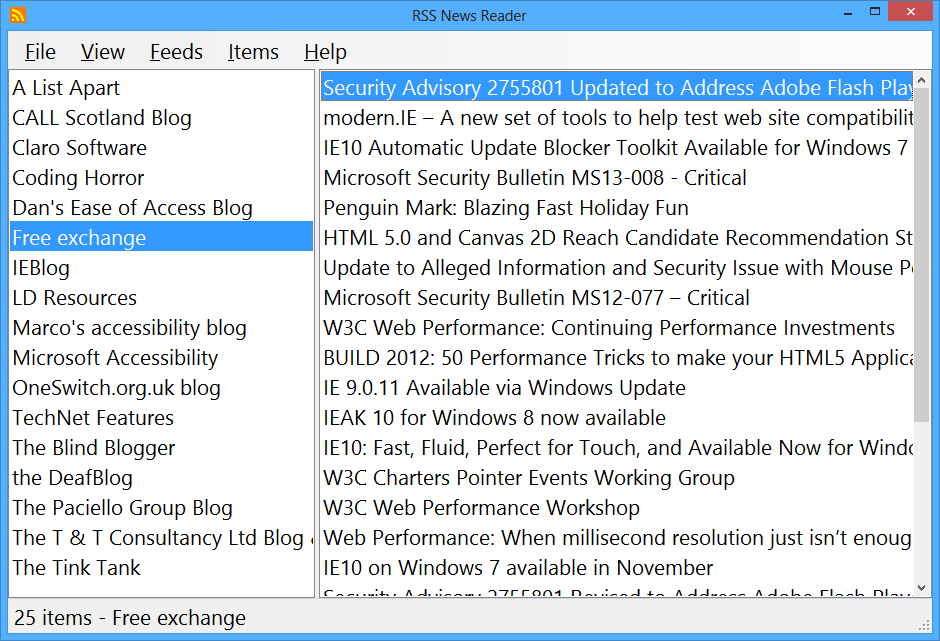The image size is (940, 641).
Task: Open IE10: Fast, Fluid, Perfect for Touch item
Action: click(617, 447)
